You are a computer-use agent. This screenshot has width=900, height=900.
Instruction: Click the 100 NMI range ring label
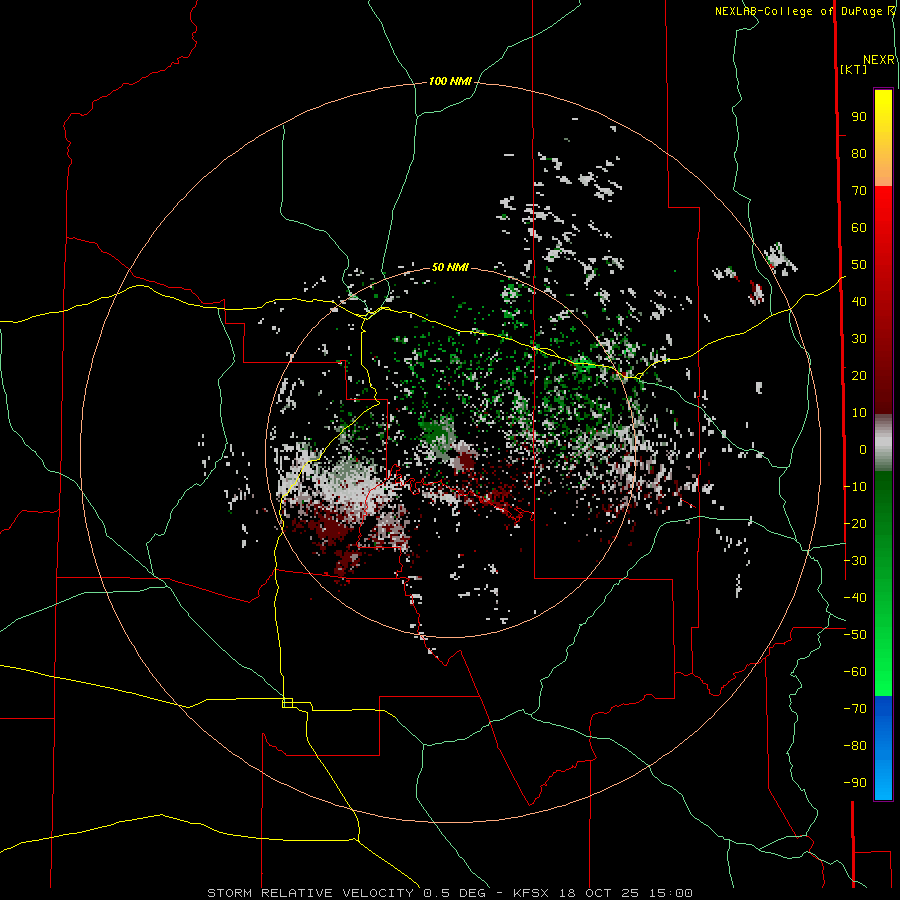click(450, 82)
